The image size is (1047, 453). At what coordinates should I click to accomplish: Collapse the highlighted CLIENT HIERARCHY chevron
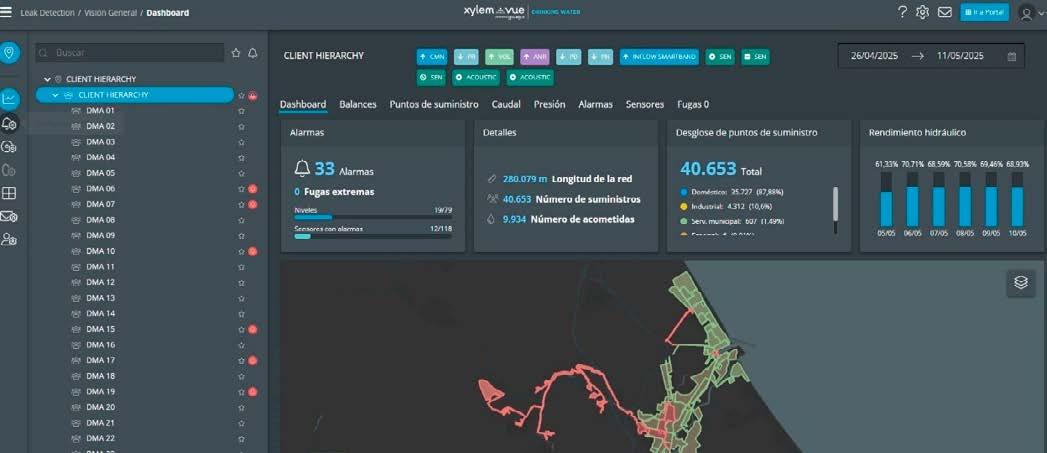(x=55, y=95)
